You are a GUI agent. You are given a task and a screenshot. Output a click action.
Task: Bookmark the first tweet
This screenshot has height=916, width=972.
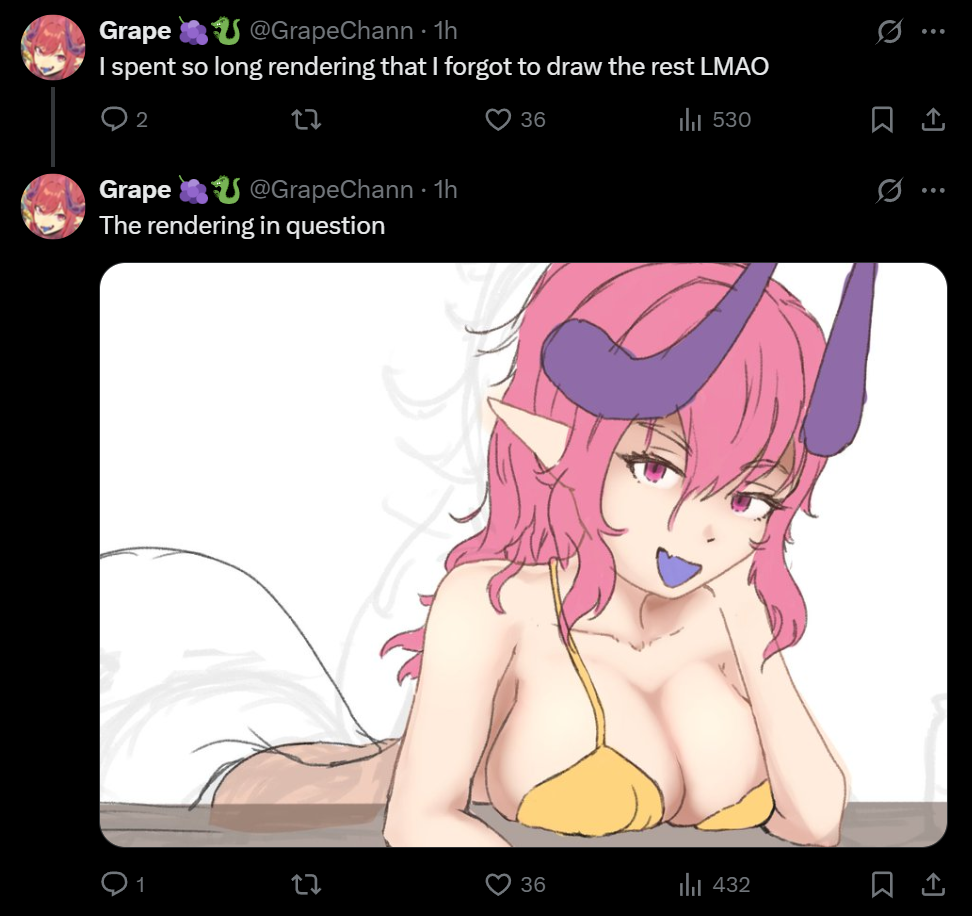click(882, 119)
